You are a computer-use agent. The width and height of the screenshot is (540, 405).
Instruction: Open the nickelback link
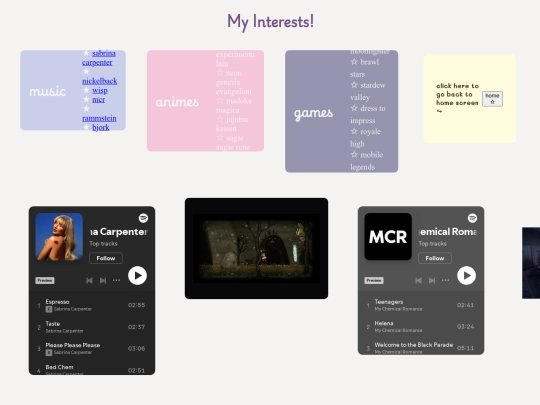[100, 81]
